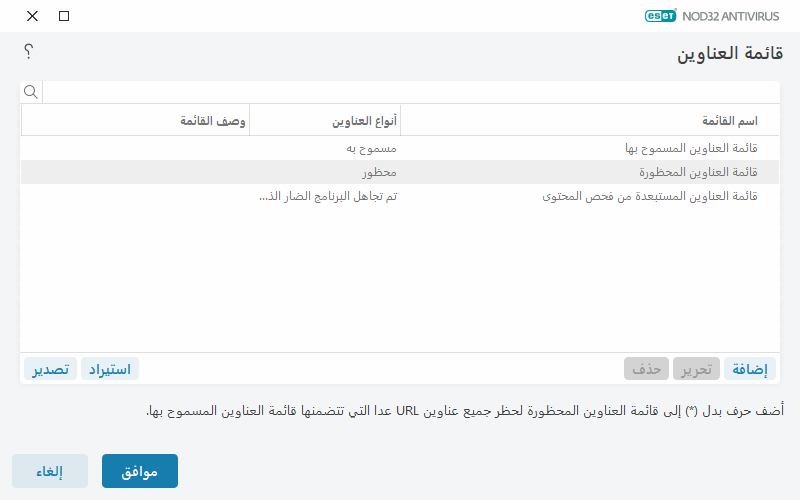Sort by the وصف القائمة column header
Viewport: 800px width, 500px height.
(x=135, y=121)
